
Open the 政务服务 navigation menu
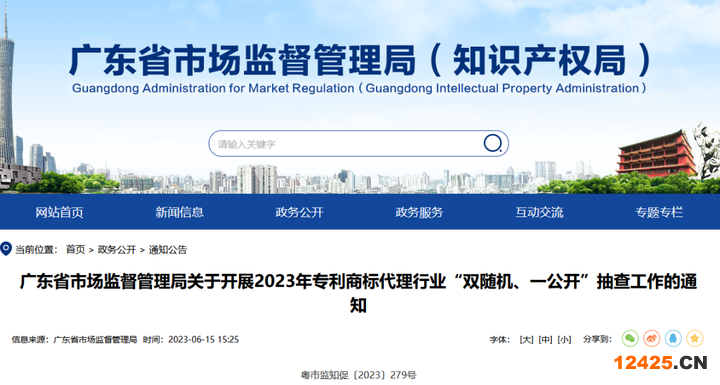[x=419, y=212]
